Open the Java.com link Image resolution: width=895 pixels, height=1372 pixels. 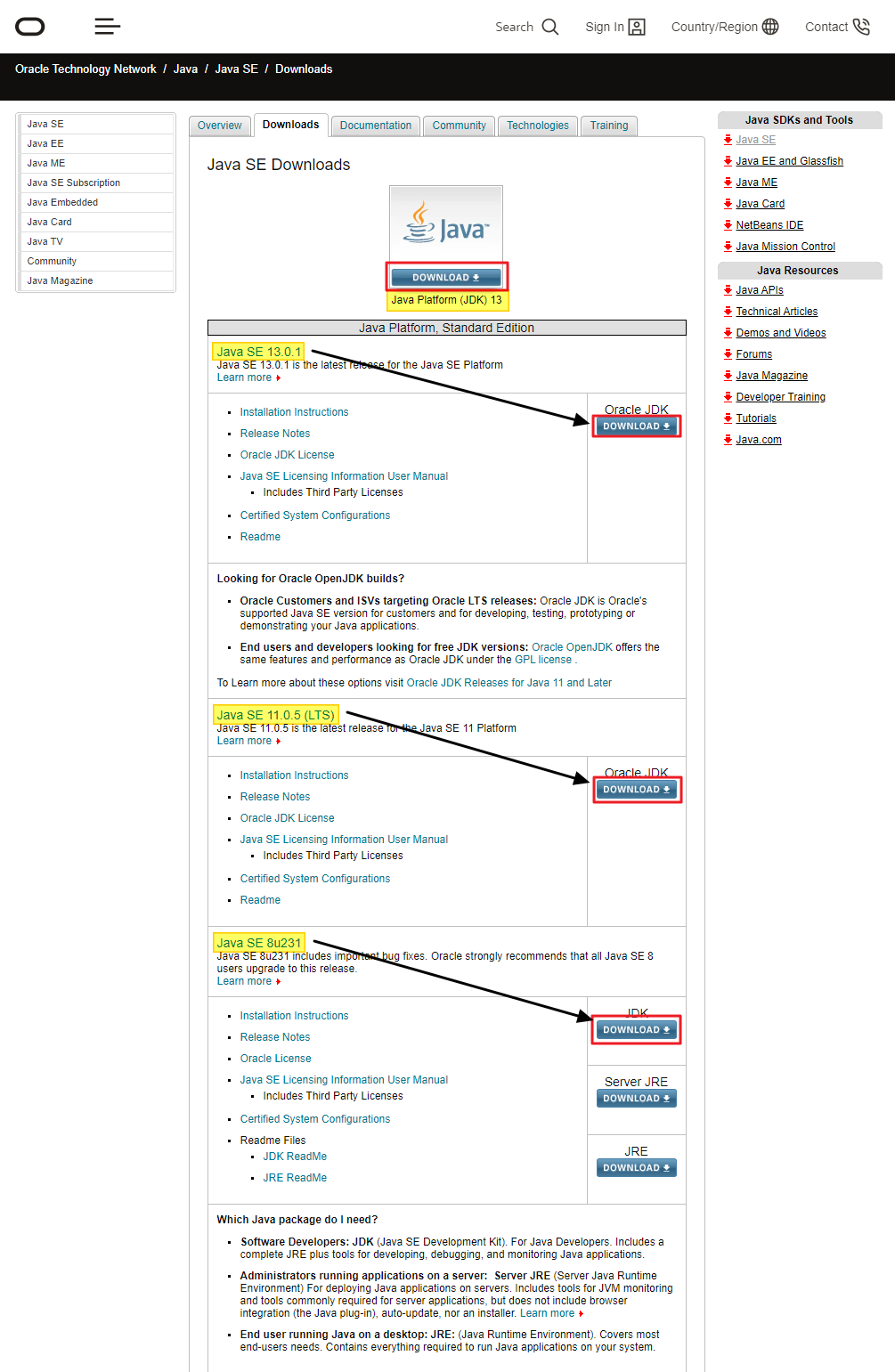pyautogui.click(x=758, y=440)
